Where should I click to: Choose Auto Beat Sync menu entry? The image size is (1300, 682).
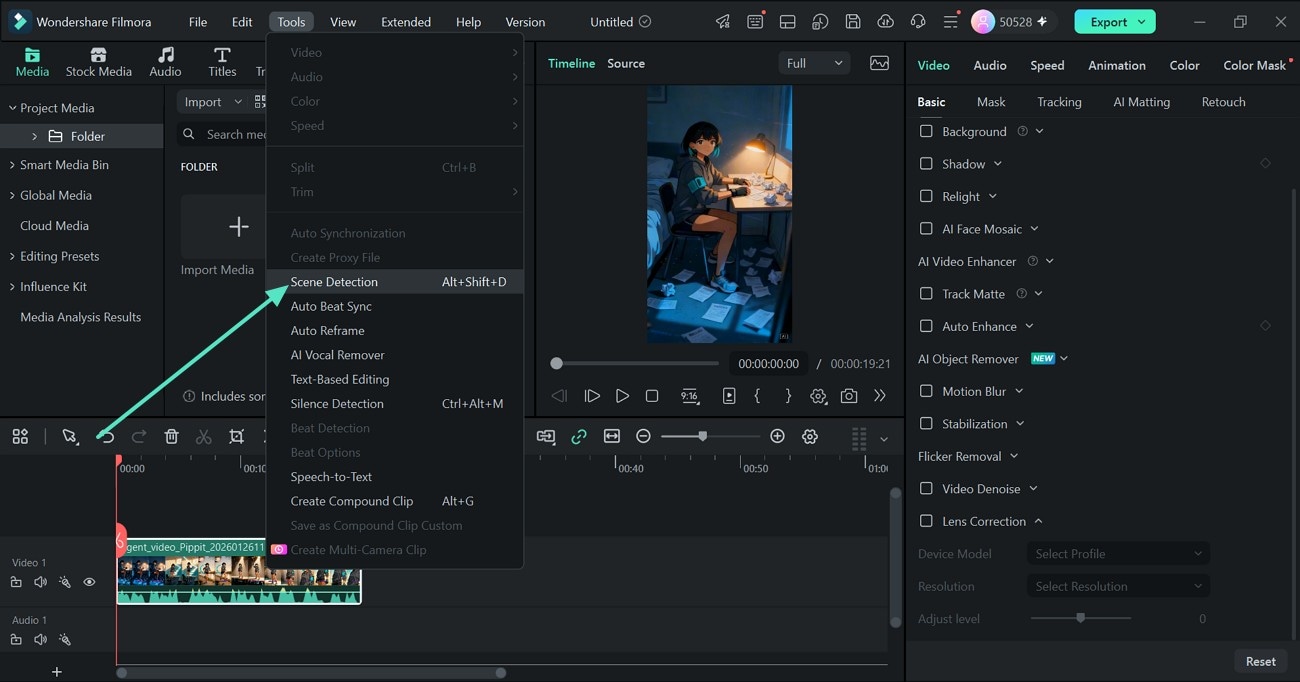click(x=394, y=306)
